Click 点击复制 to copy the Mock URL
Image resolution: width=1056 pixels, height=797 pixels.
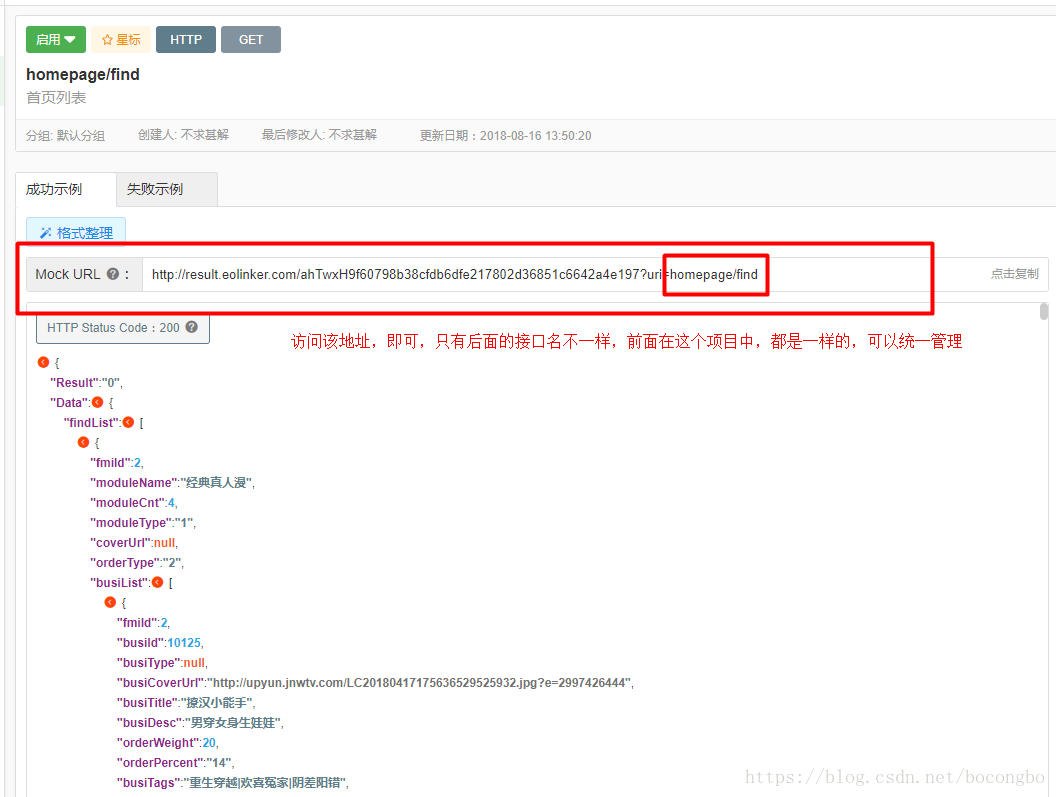[1014, 274]
